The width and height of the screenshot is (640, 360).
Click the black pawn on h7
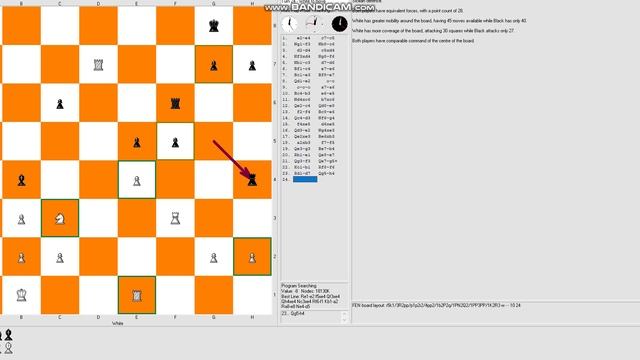[x=252, y=65]
